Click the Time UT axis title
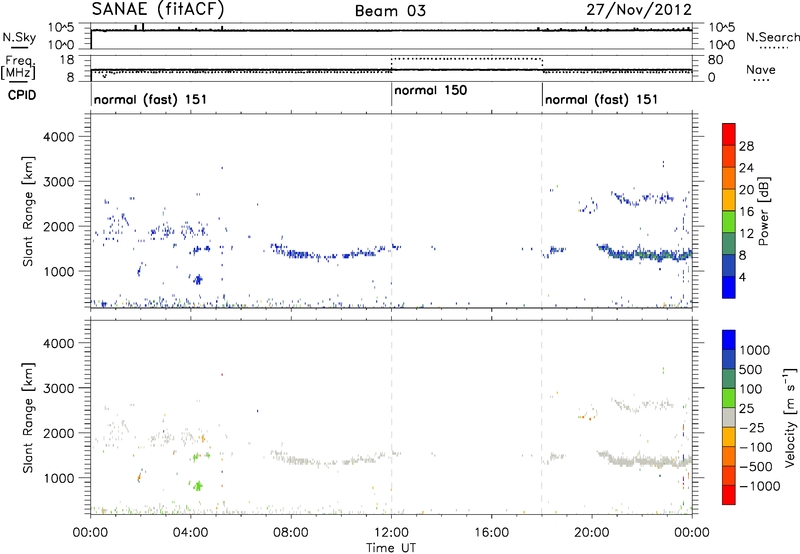This screenshot has width=800, height=554. [391, 548]
